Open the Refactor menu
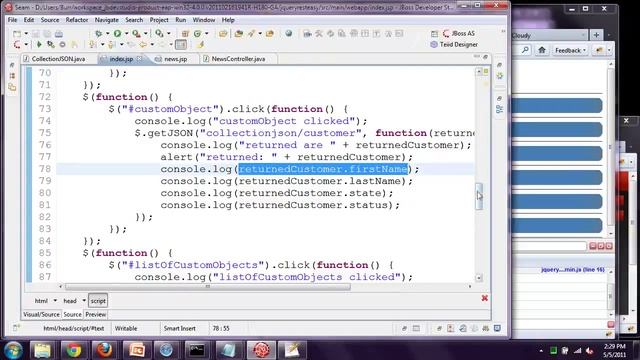 77,20
